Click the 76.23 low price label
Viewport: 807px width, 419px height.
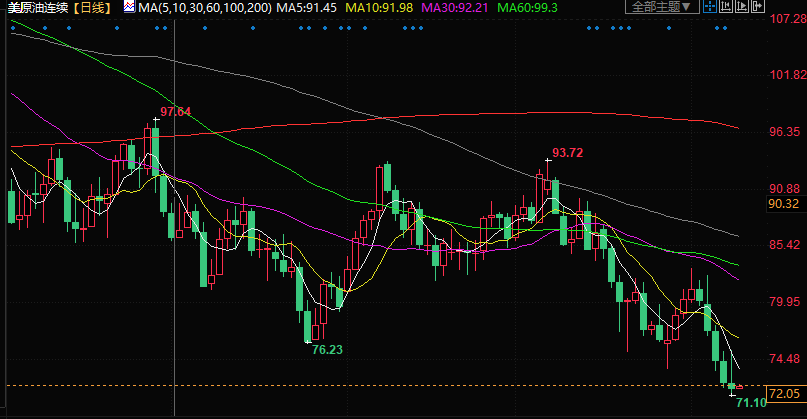327,349
